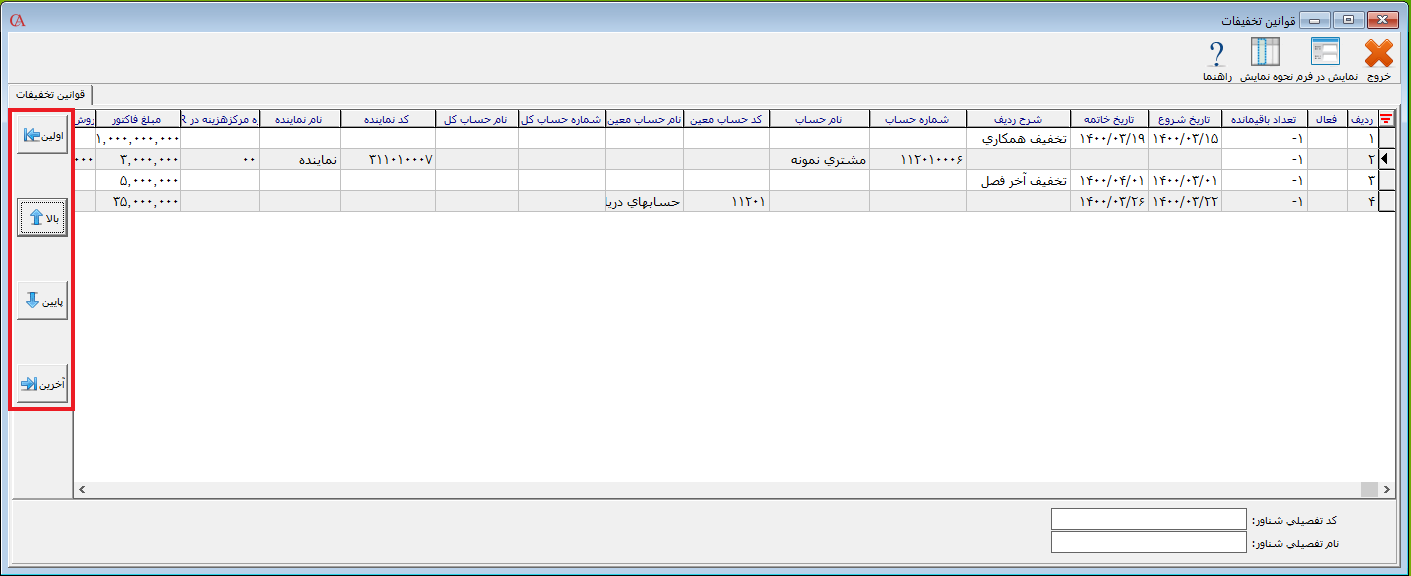Jump to last record with آخرین
The image size is (1411, 576).
tap(42, 384)
